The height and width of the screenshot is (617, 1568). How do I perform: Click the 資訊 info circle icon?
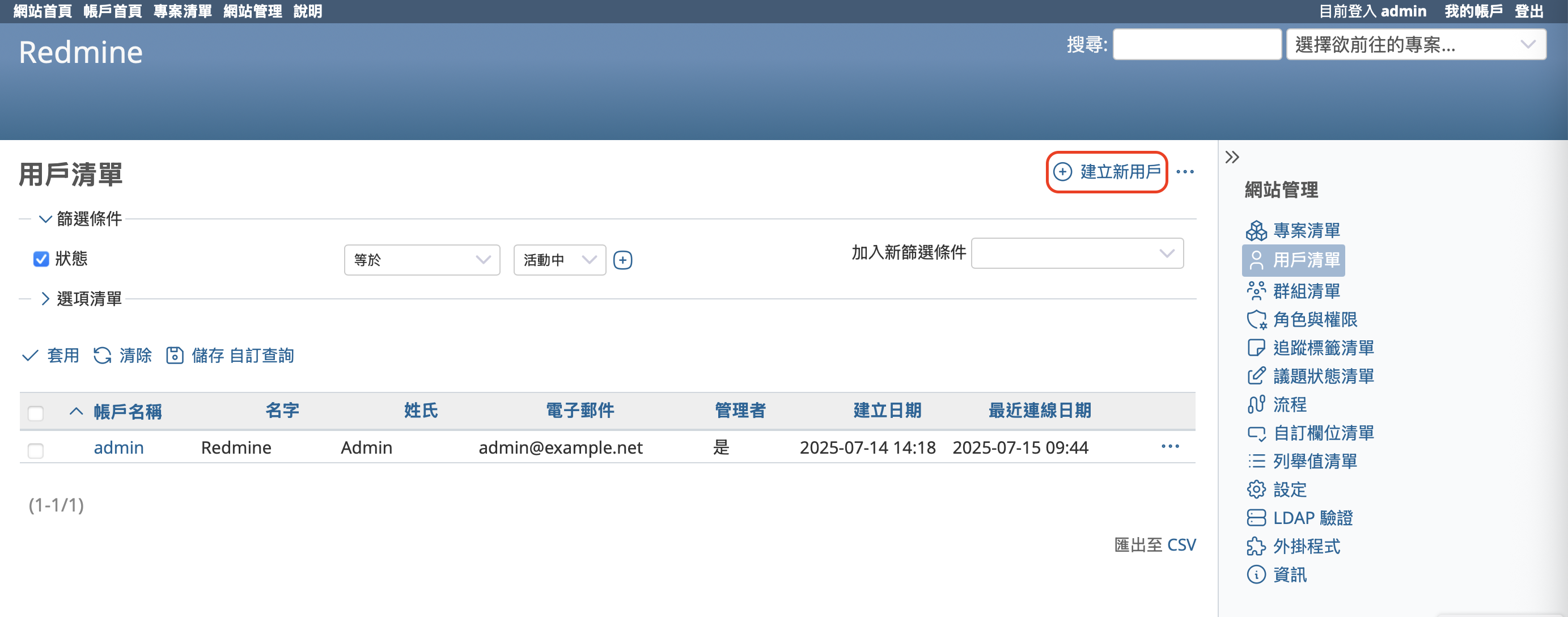coord(1256,574)
